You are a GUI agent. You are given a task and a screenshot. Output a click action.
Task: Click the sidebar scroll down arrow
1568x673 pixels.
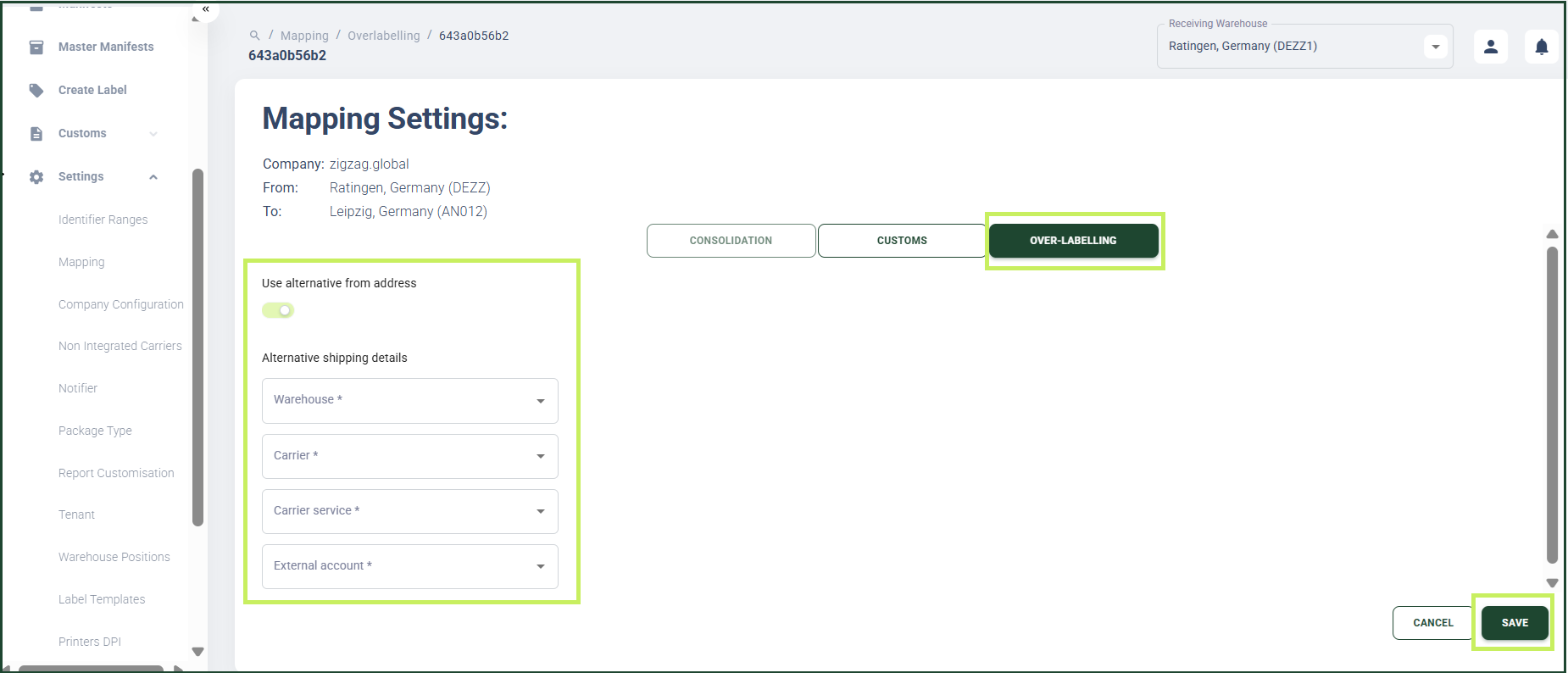tap(198, 652)
